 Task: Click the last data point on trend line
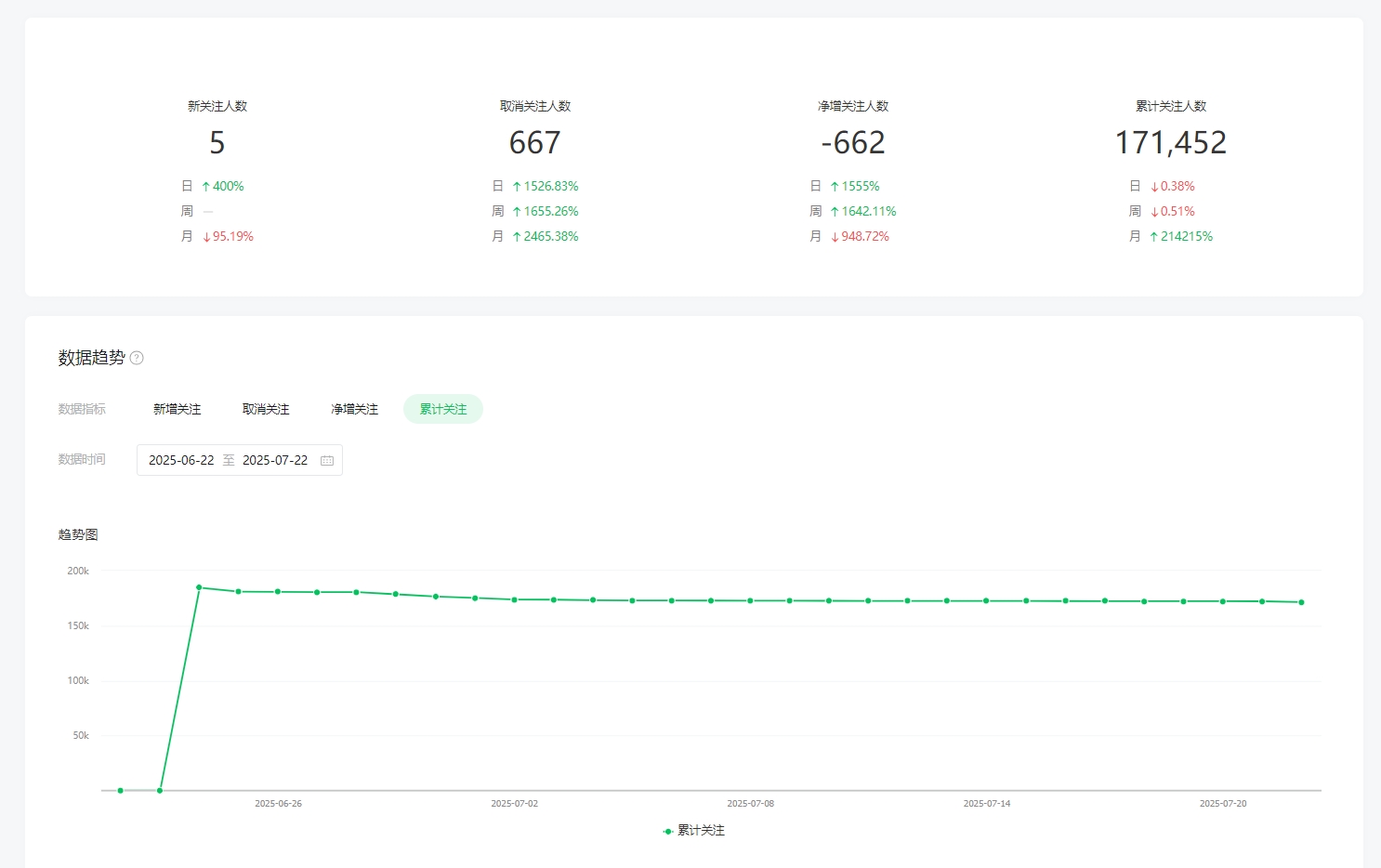point(1301,602)
